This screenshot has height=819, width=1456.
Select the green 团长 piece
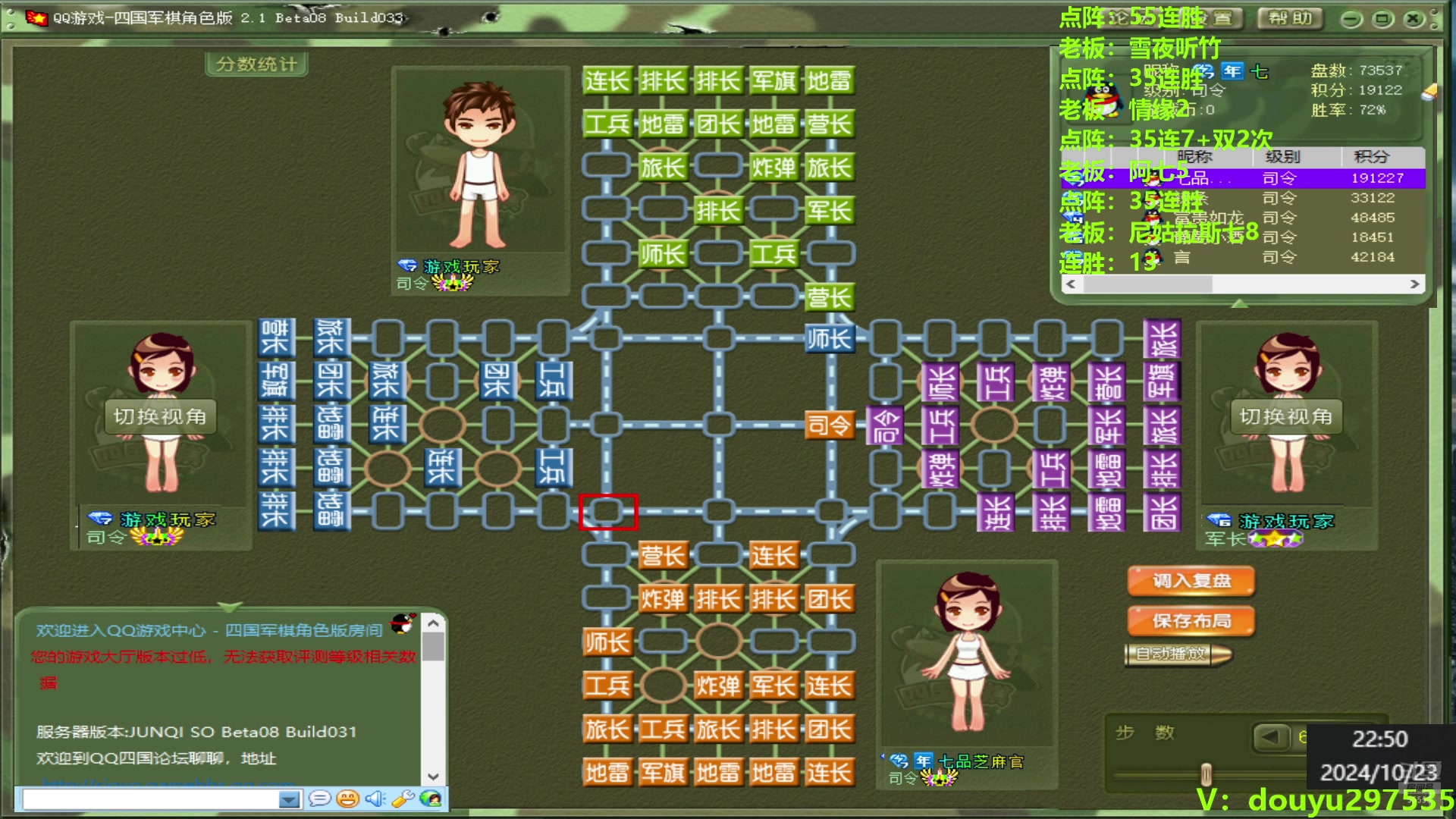(x=718, y=124)
